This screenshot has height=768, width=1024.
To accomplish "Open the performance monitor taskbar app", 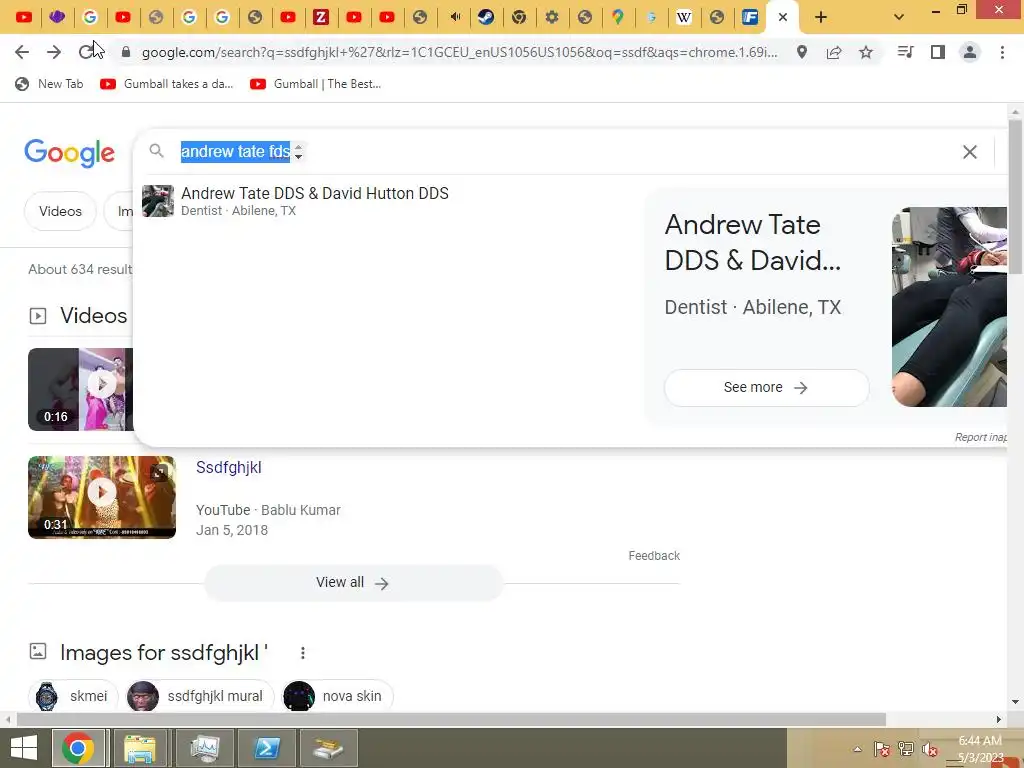I will click(204, 748).
